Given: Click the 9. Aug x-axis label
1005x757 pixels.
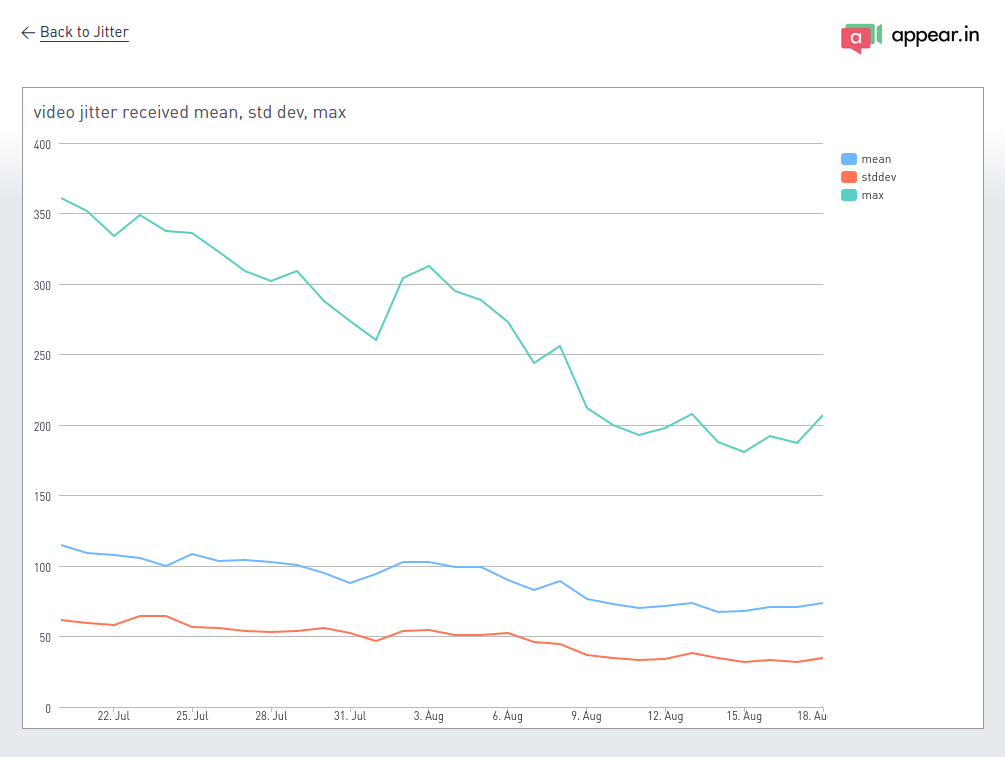Looking at the screenshot, I should pyautogui.click(x=587, y=716).
